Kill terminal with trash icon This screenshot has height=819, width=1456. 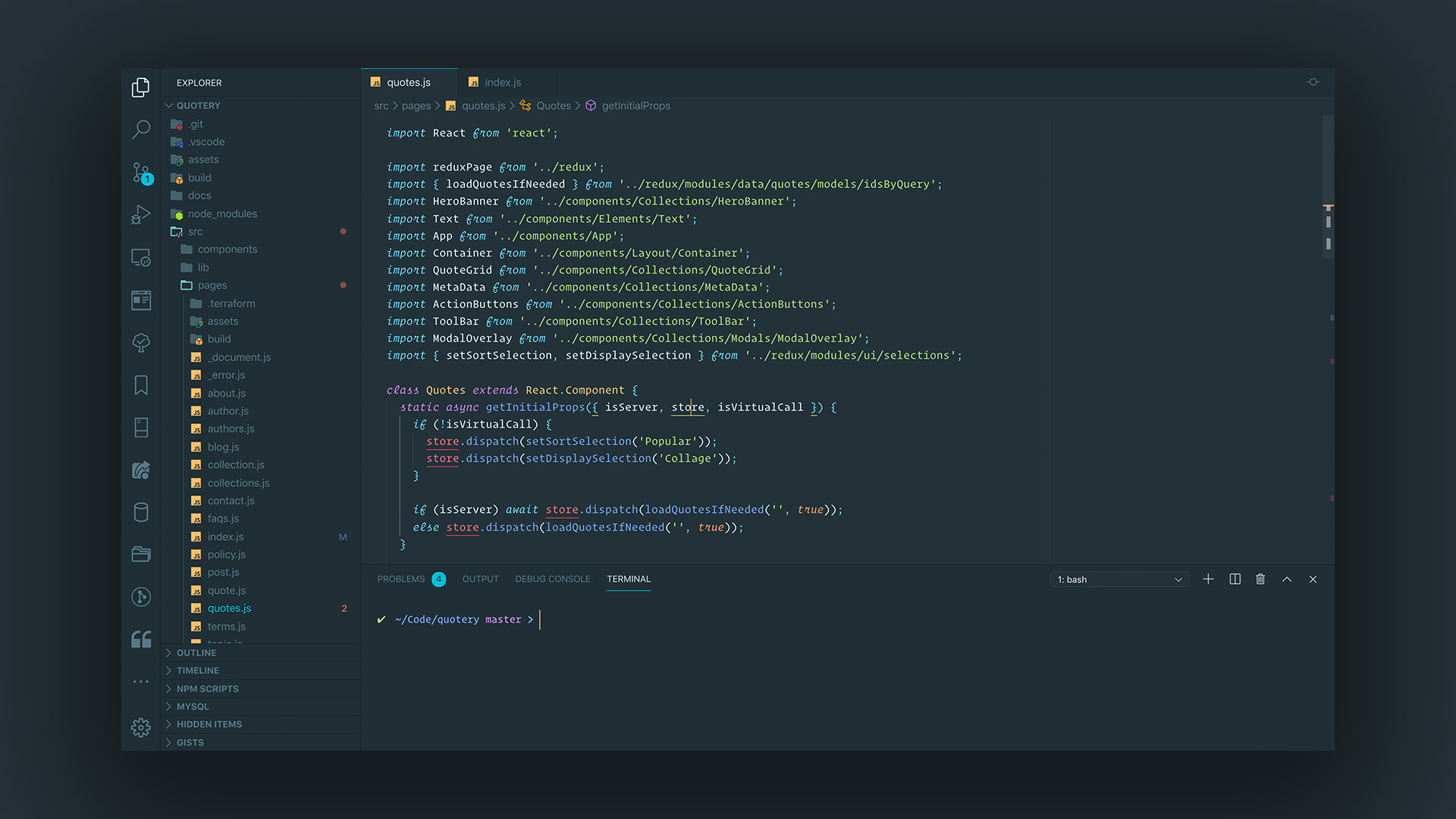tap(1260, 579)
